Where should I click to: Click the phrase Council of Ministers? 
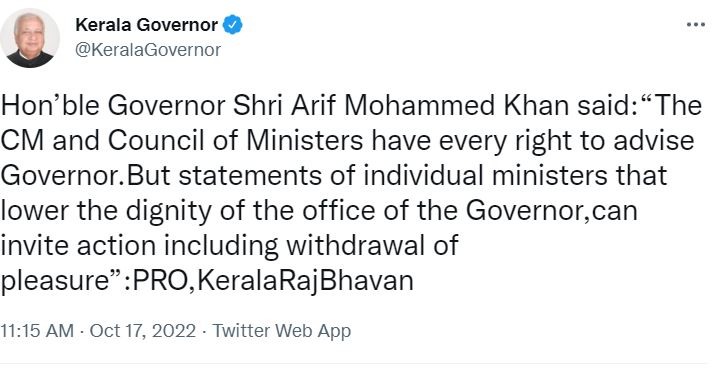(235, 140)
